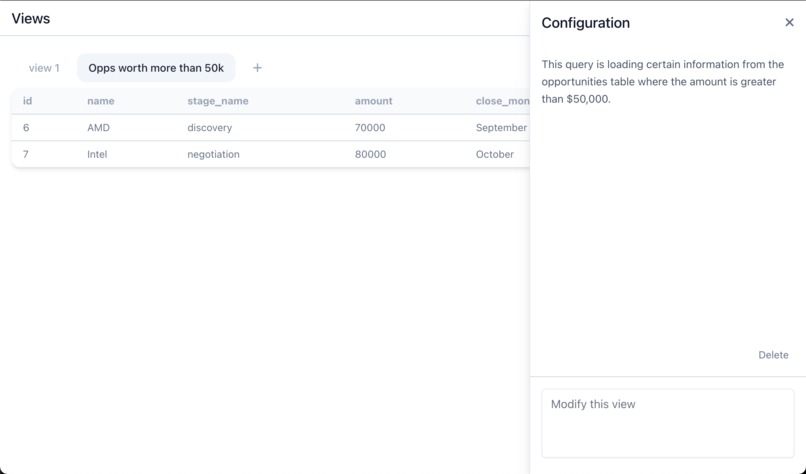Image resolution: width=806 pixels, height=474 pixels.
Task: Click the close_month column header
Action: 502,101
